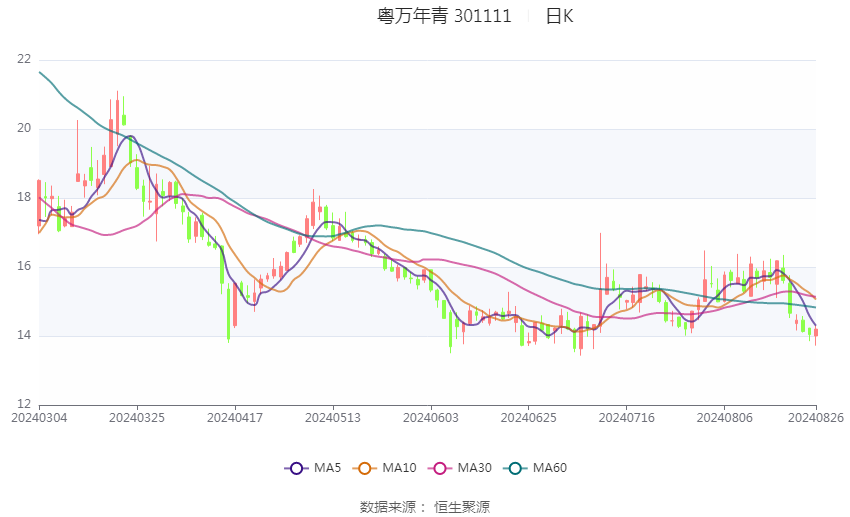Click the 22 value on the y-axis
Screen dimensions: 850x517
(24, 59)
